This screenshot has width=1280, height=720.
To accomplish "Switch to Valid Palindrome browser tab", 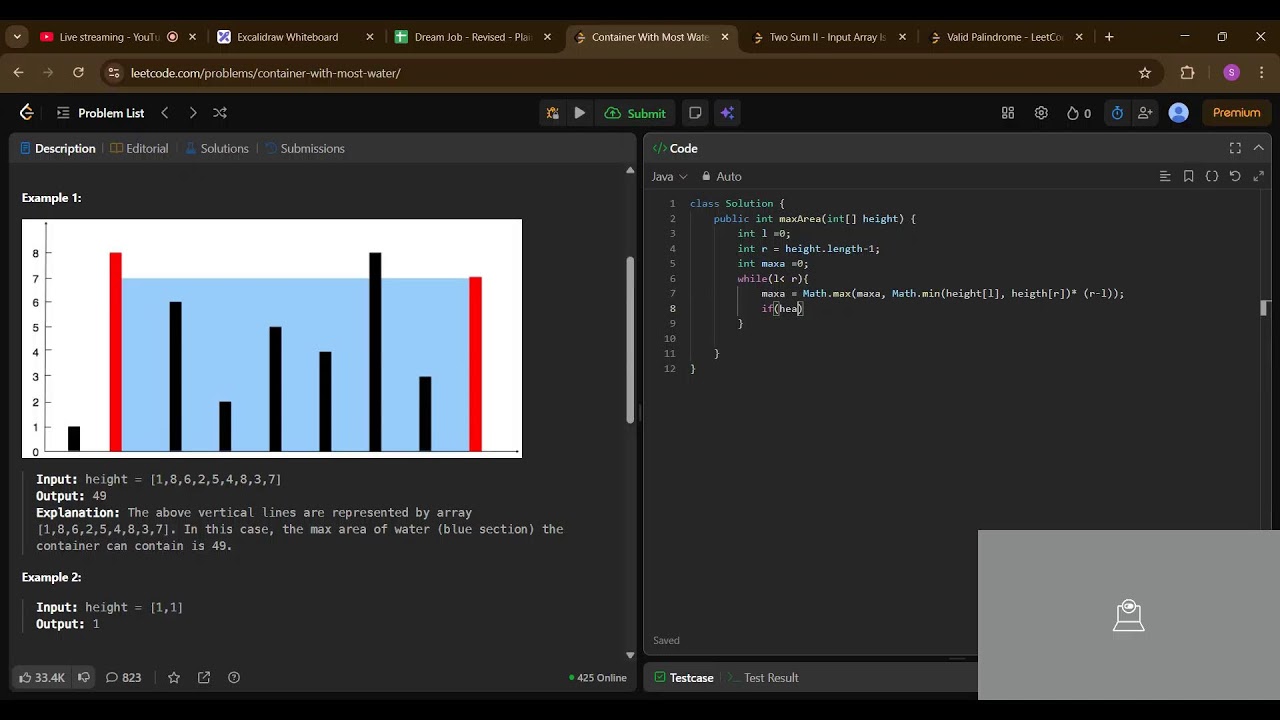I will 1004,37.
